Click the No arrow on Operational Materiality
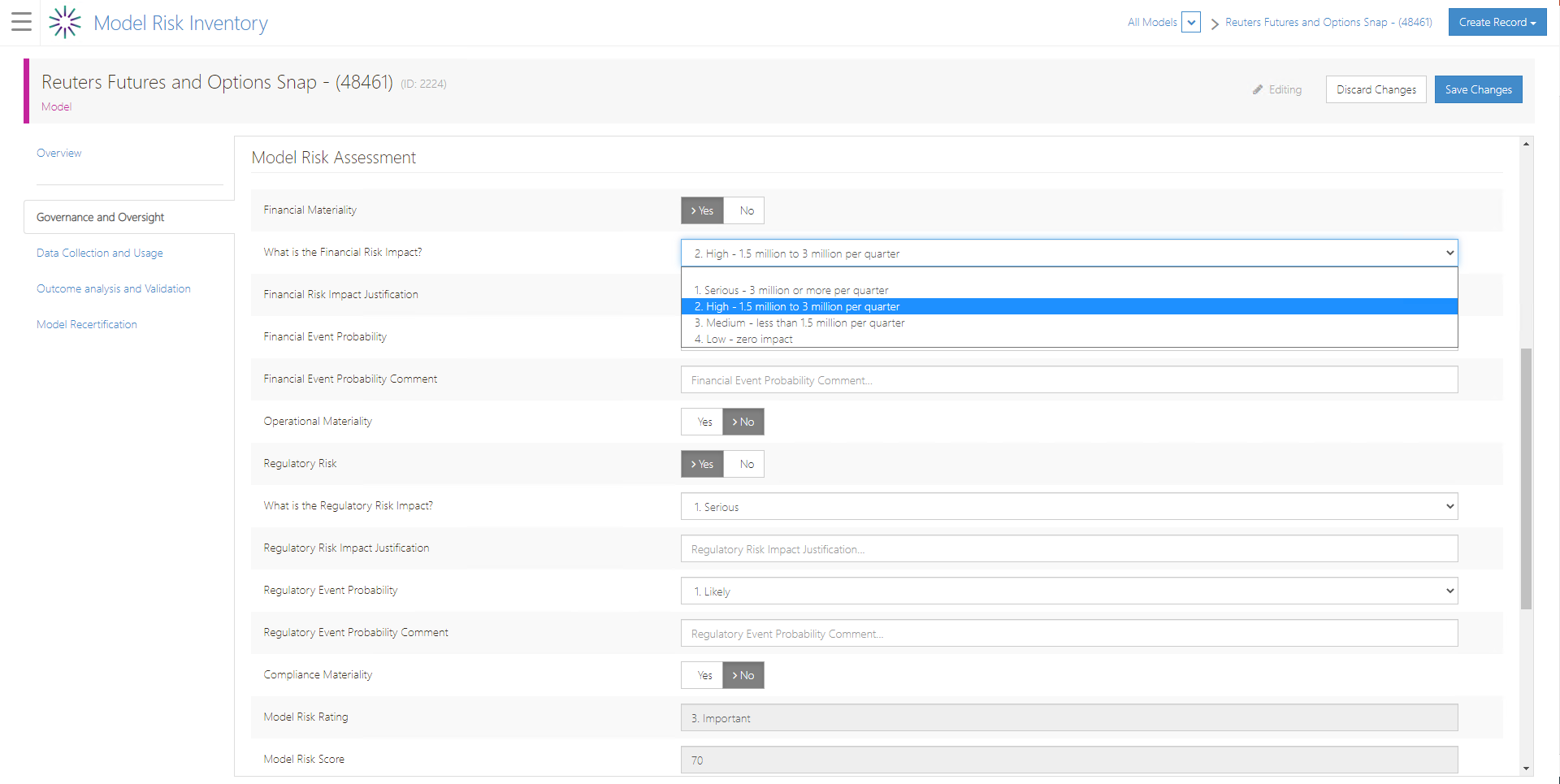Image resolution: width=1560 pixels, height=784 pixels. pos(734,422)
